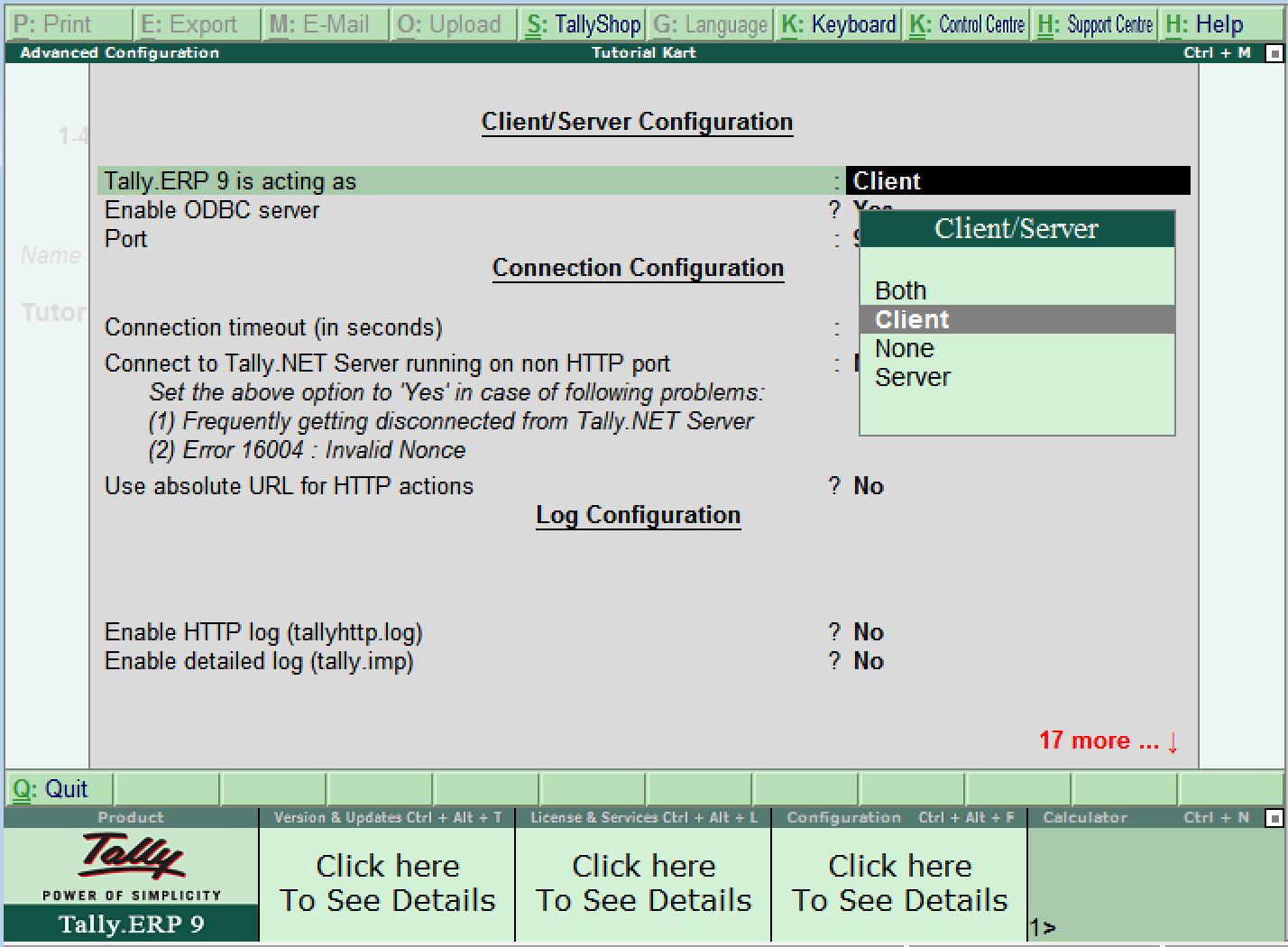Open the Keyboard option
Image resolution: width=1288 pixels, height=947 pixels.
[837, 23]
